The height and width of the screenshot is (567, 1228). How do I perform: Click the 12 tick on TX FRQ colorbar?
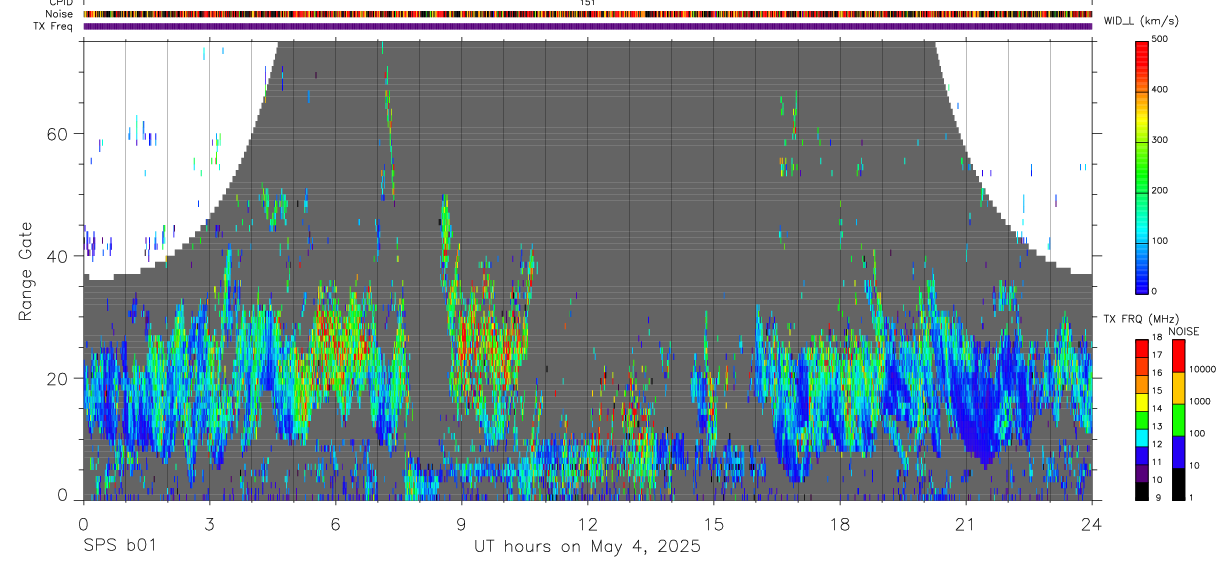[x=1157, y=444]
